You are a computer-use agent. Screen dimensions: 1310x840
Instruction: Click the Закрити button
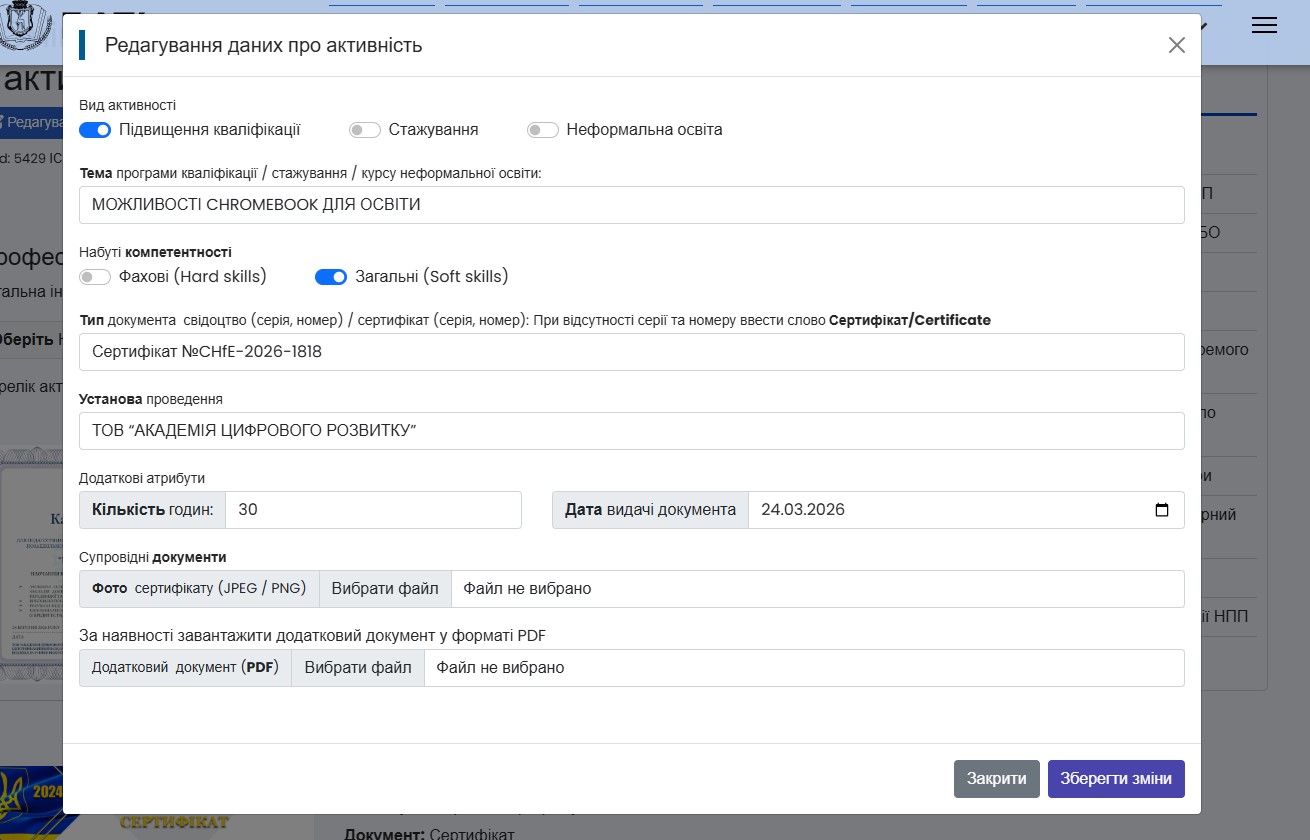click(x=997, y=779)
